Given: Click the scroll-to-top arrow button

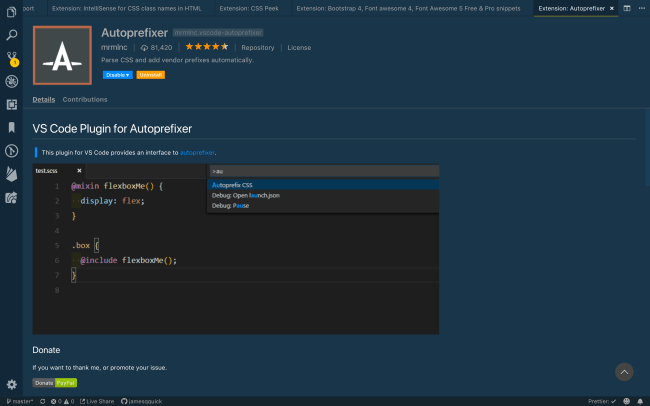Looking at the screenshot, I should 624,372.
